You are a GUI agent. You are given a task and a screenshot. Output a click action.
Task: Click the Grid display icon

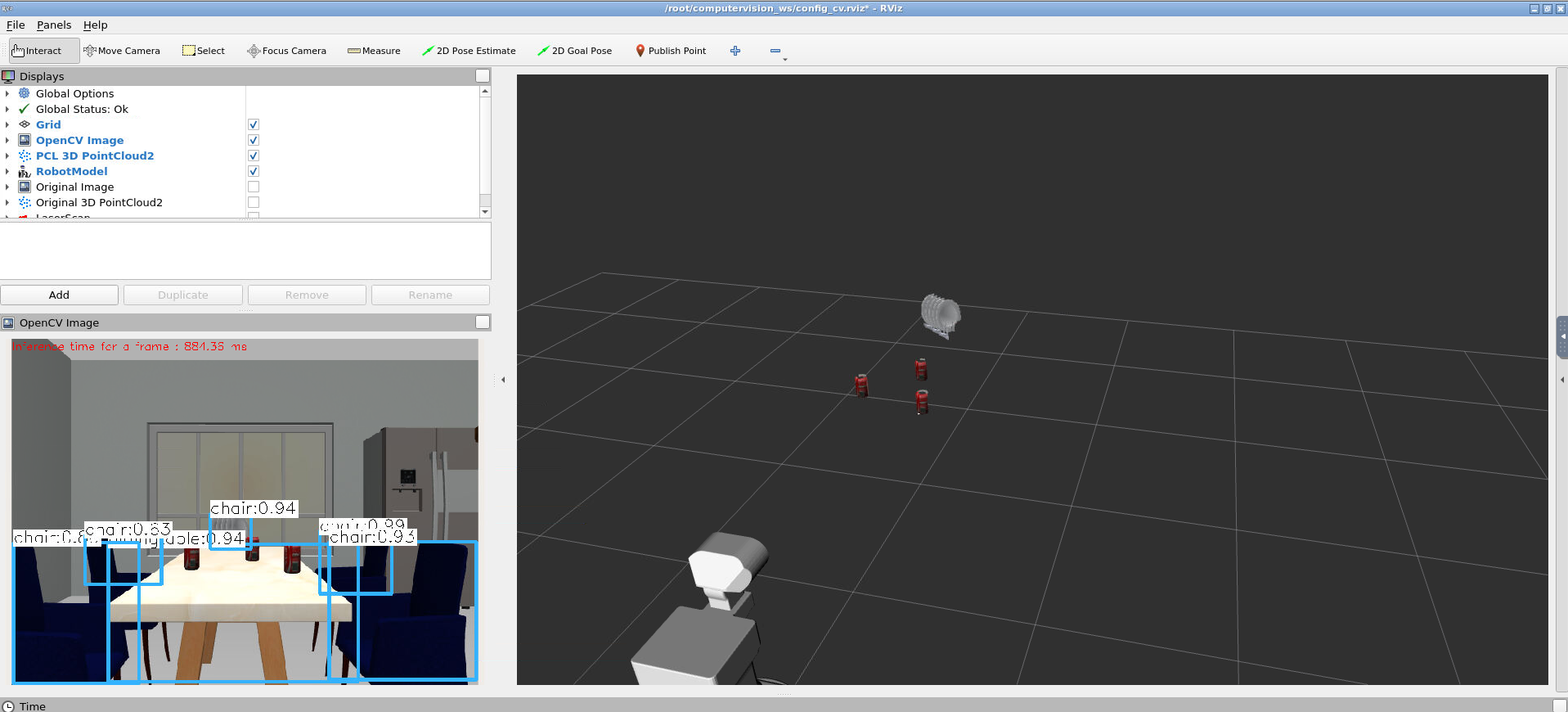[x=25, y=124]
